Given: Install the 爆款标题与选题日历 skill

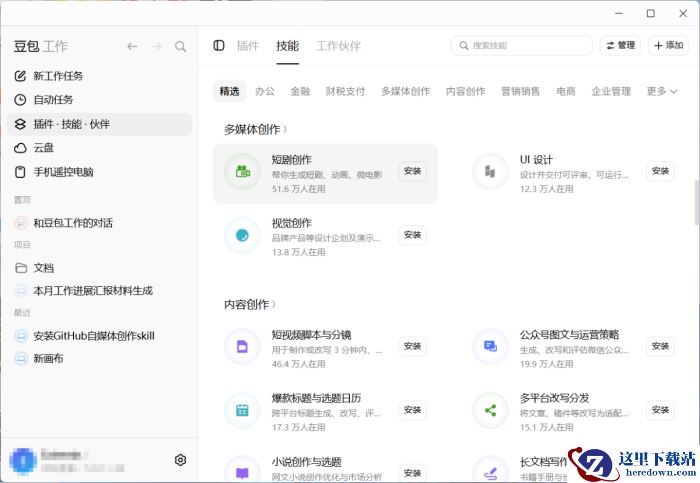Looking at the screenshot, I should point(412,410).
